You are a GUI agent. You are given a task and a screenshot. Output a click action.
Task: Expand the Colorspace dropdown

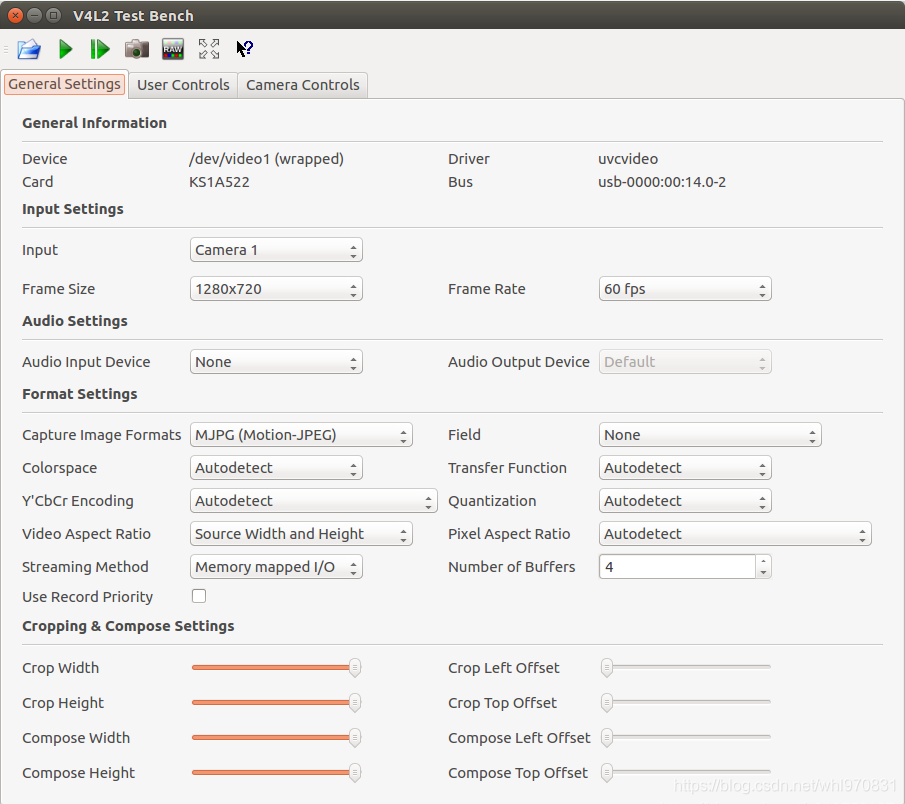pos(276,468)
